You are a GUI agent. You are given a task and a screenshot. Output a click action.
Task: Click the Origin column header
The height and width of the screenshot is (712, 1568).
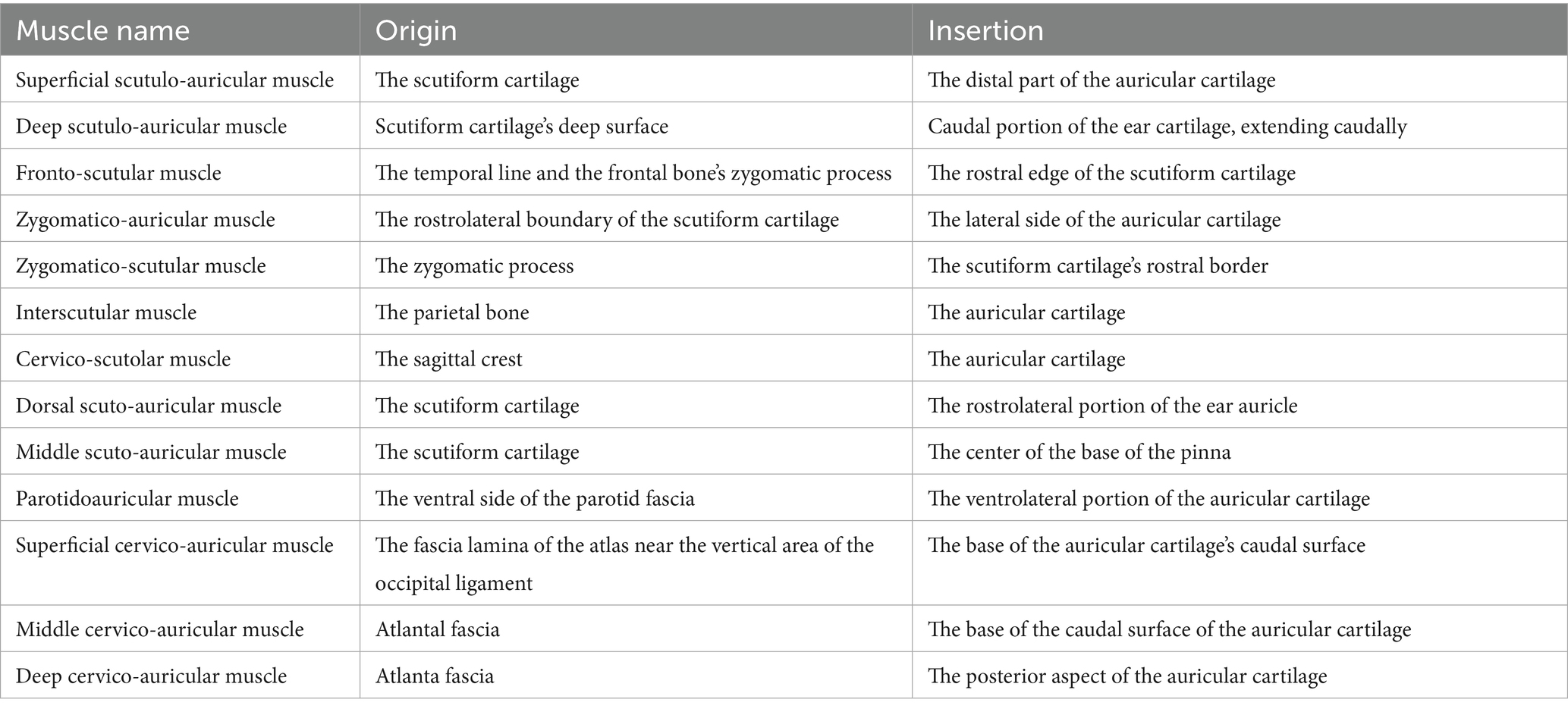pyautogui.click(x=416, y=31)
